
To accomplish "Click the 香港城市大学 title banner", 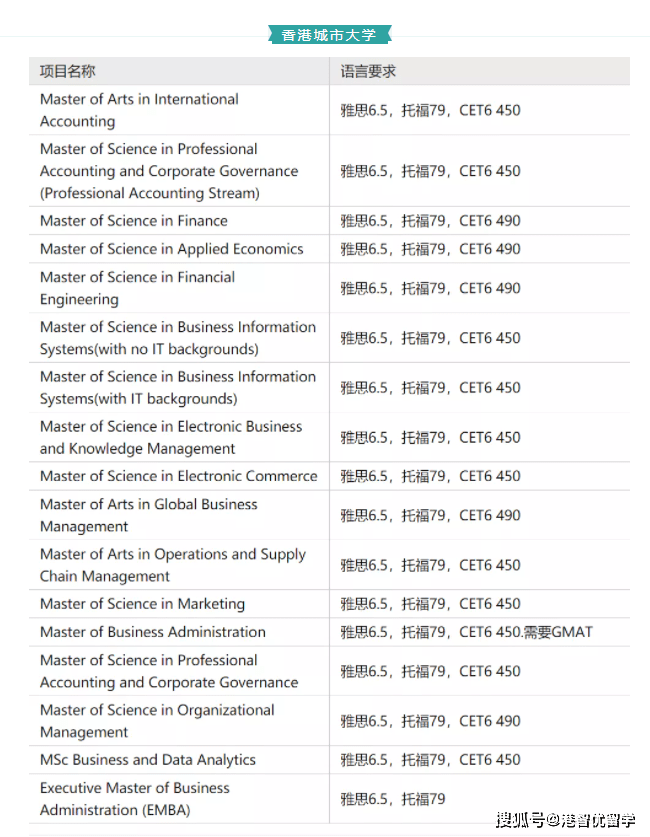I will 329,35.
